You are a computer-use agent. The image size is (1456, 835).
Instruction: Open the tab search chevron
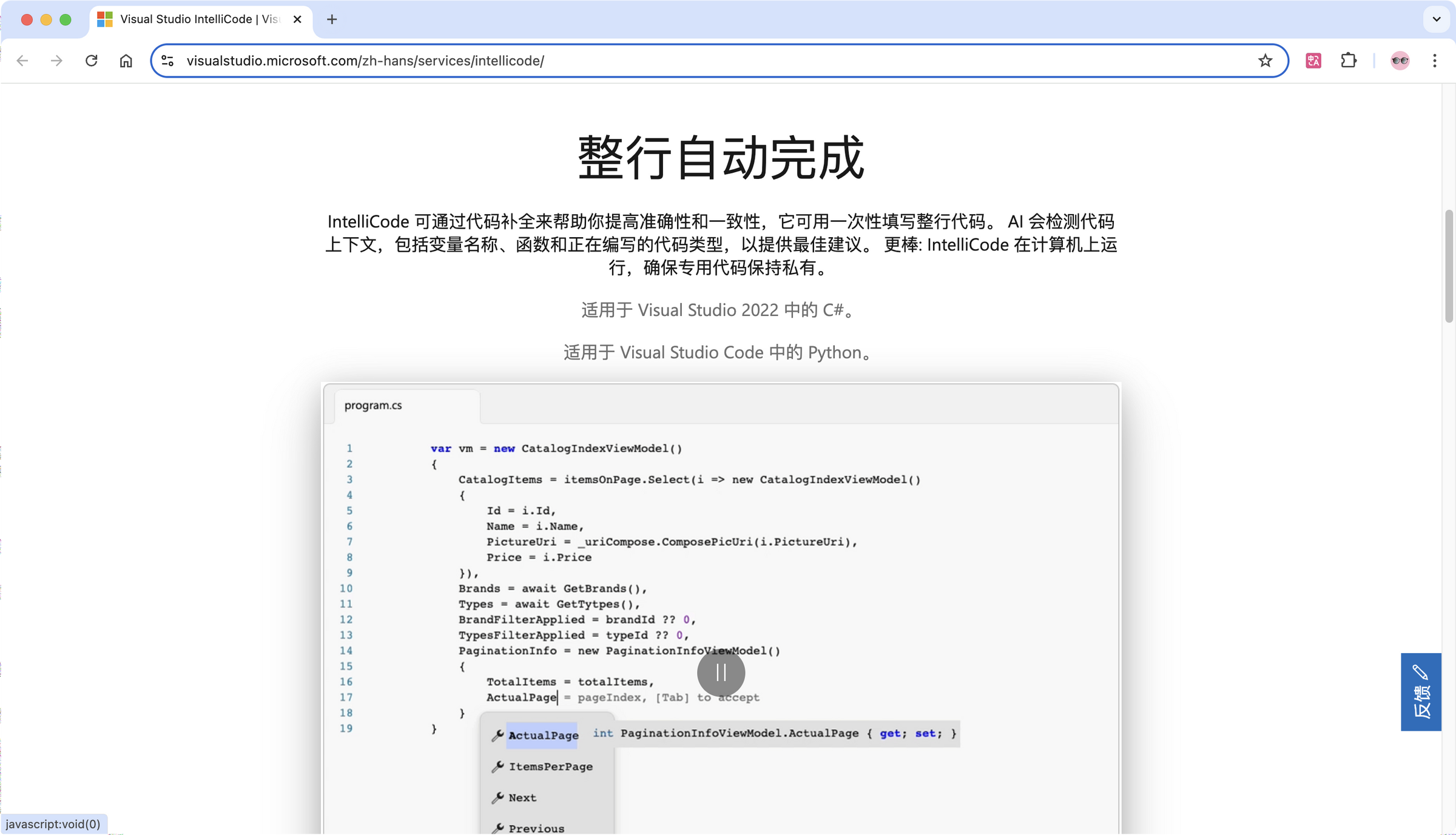1436,19
